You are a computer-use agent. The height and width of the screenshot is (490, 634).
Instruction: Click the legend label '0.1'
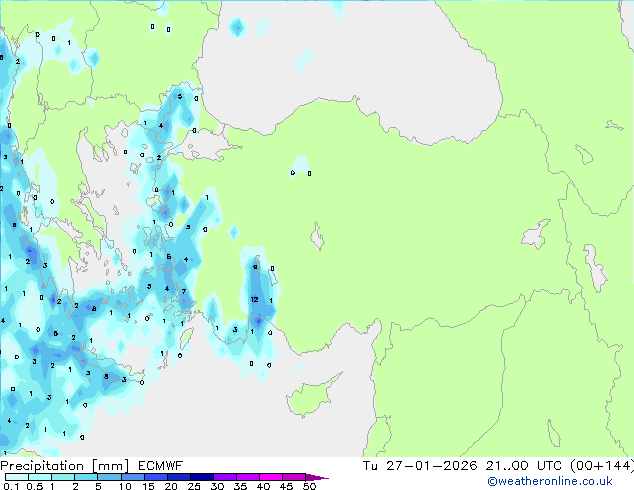click(x=11, y=486)
